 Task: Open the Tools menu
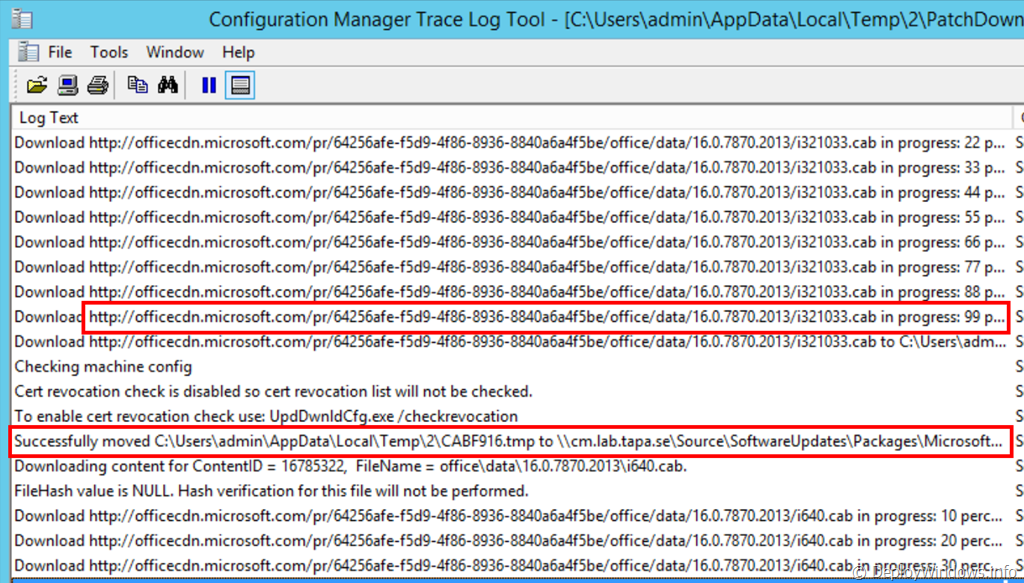point(109,52)
